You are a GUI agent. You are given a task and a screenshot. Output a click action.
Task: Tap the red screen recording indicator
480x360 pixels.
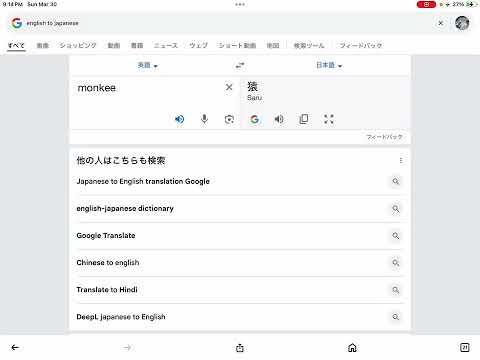point(426,4)
